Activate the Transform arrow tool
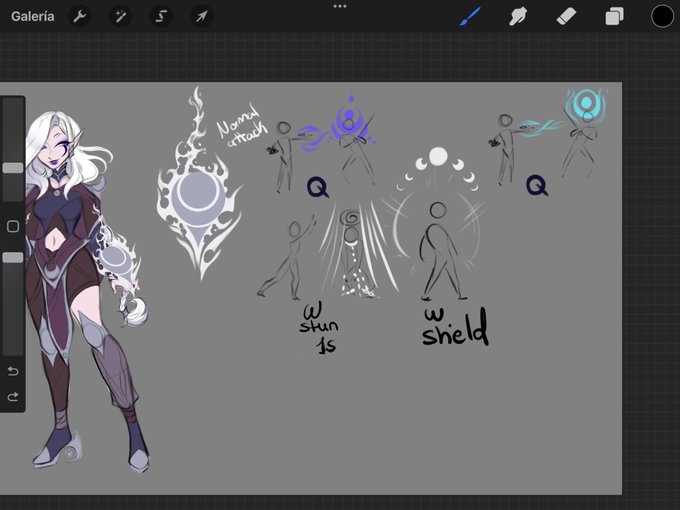 (x=202, y=16)
